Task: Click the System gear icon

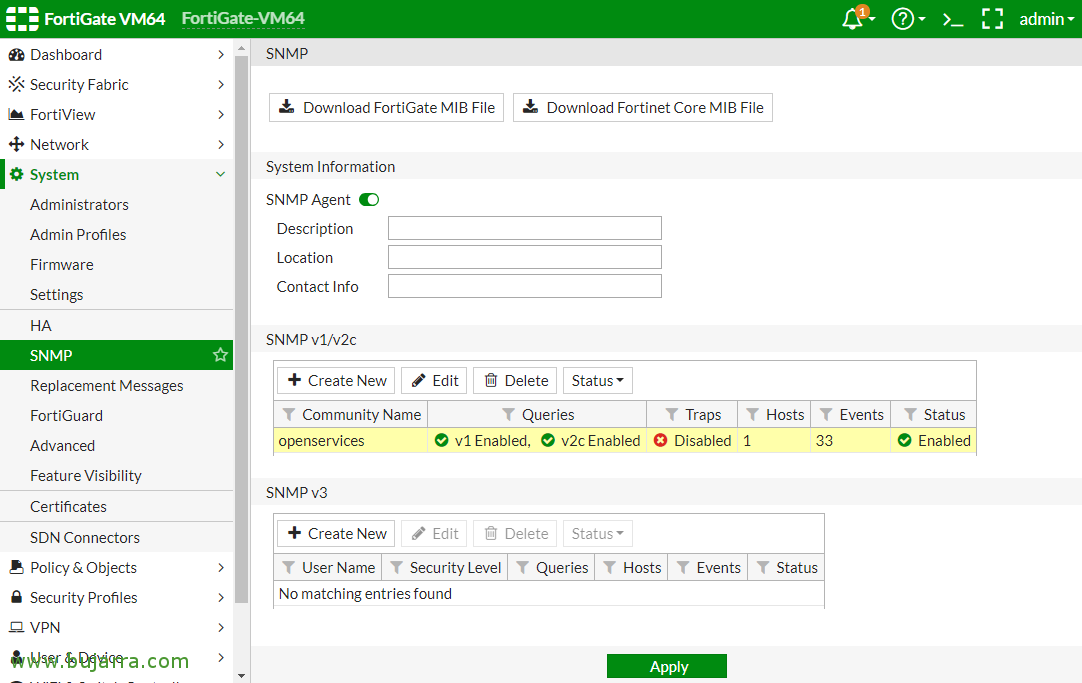Action: point(17,175)
